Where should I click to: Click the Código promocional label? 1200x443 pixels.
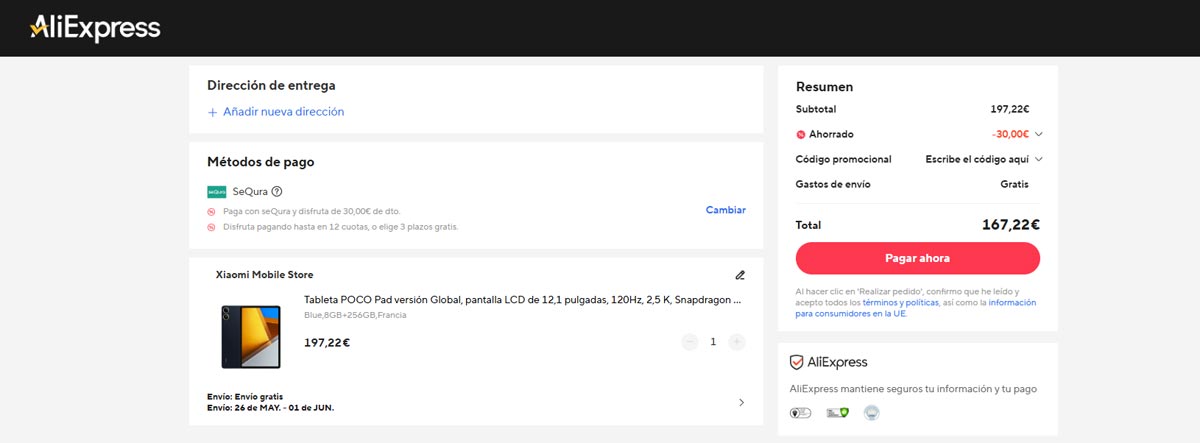click(843, 159)
